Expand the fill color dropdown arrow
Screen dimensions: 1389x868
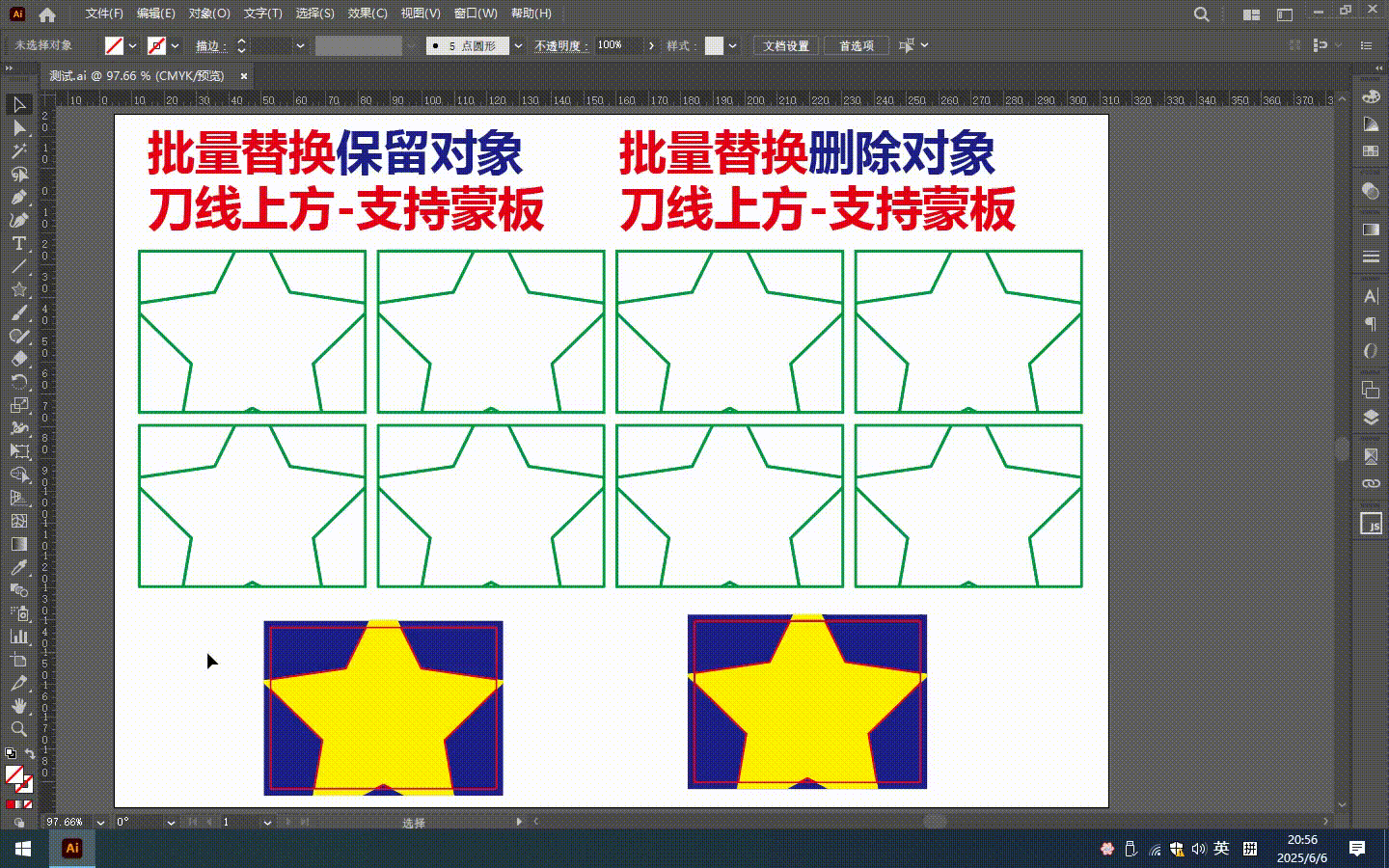click(133, 45)
